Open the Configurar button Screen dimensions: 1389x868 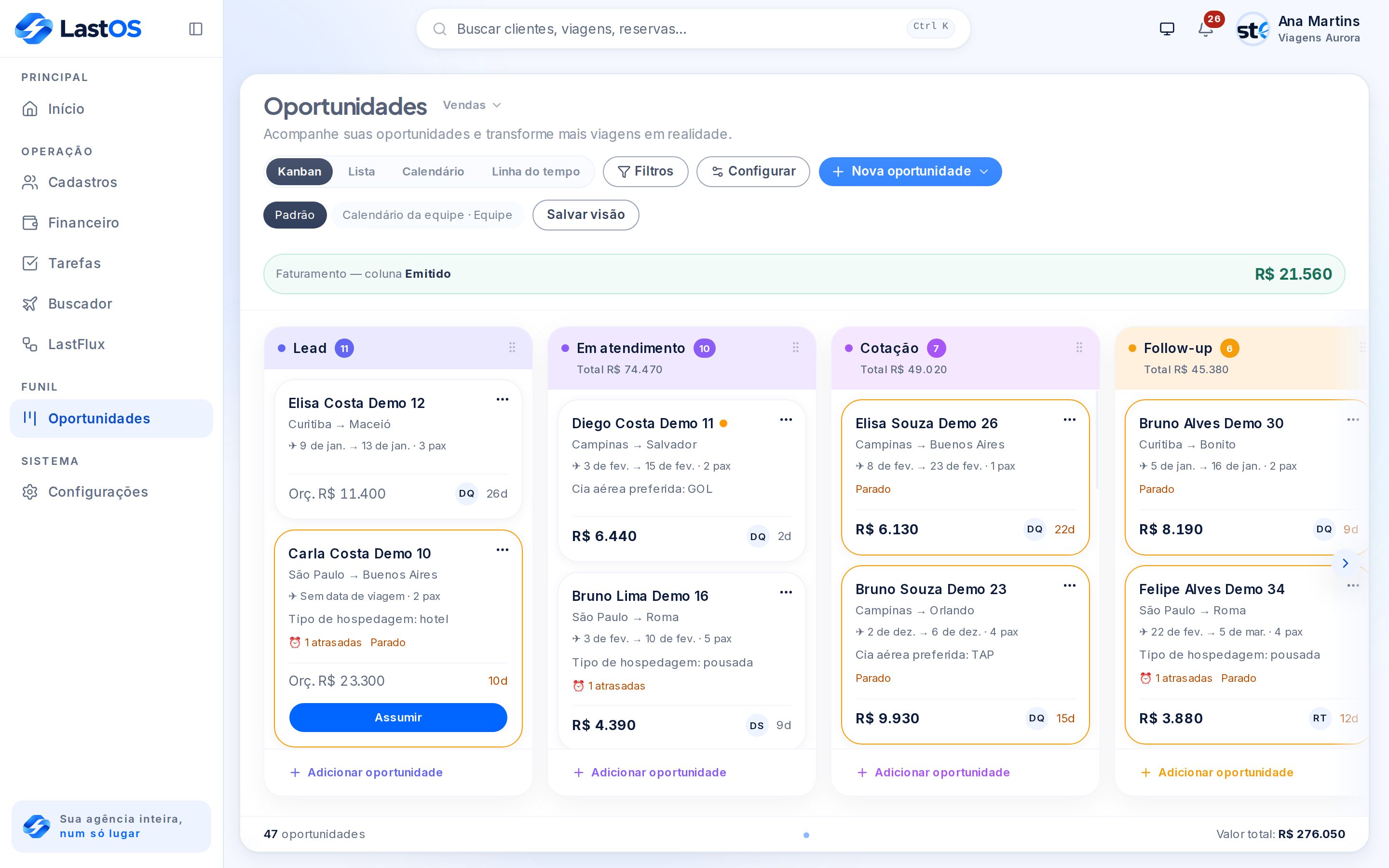click(753, 172)
